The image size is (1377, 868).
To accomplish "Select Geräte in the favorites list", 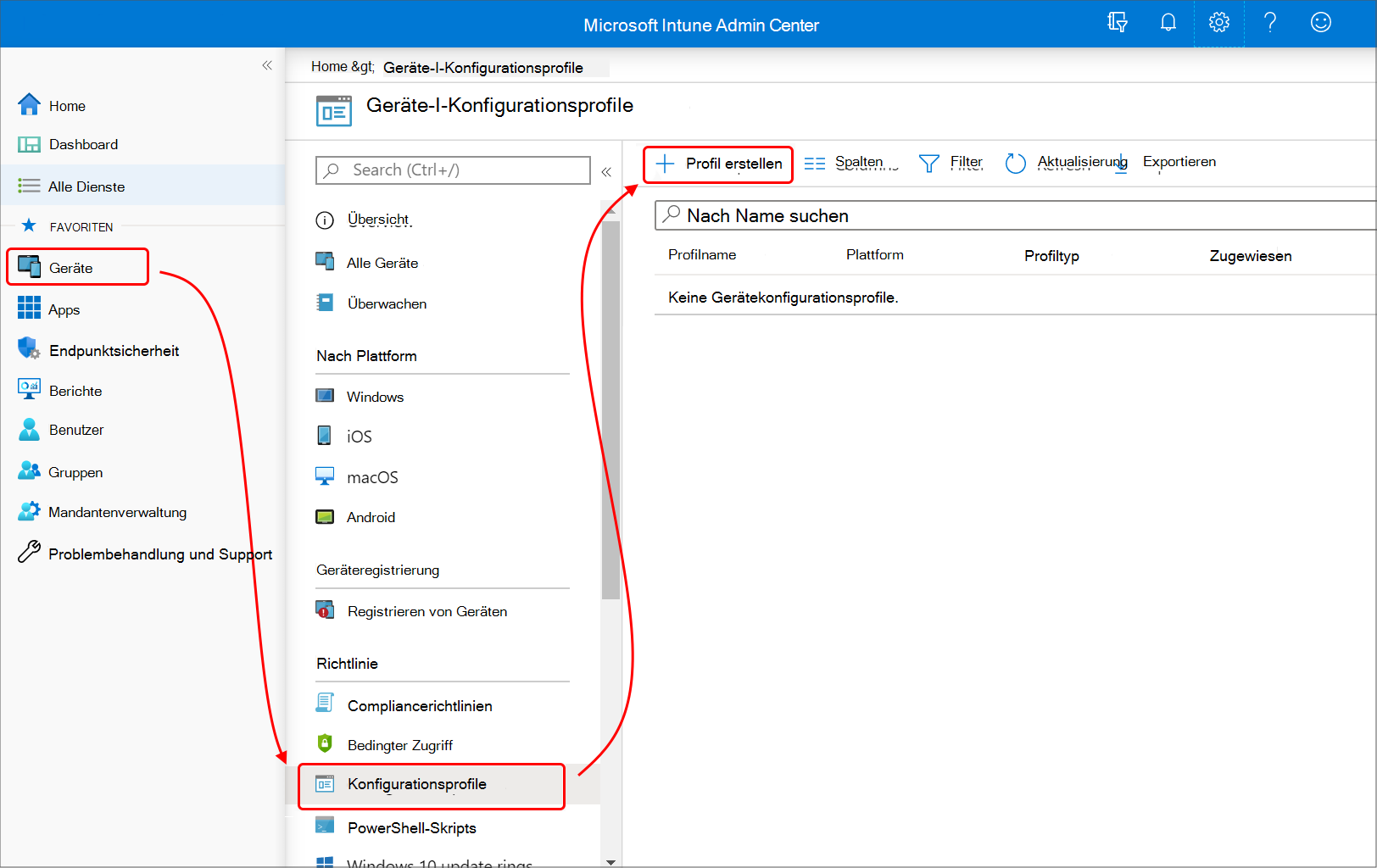I will (x=77, y=267).
